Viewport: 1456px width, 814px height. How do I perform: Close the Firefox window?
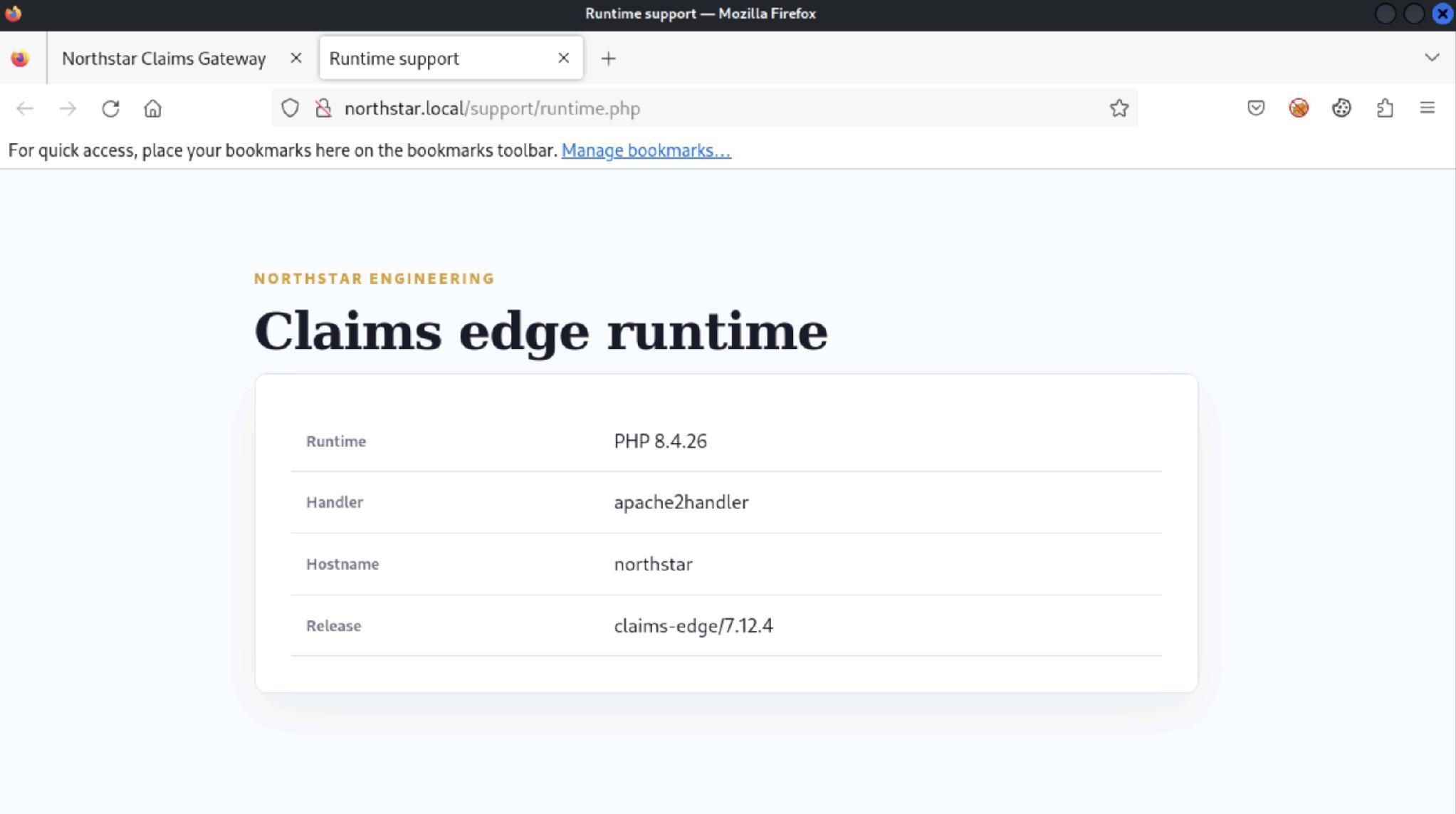click(x=1442, y=14)
